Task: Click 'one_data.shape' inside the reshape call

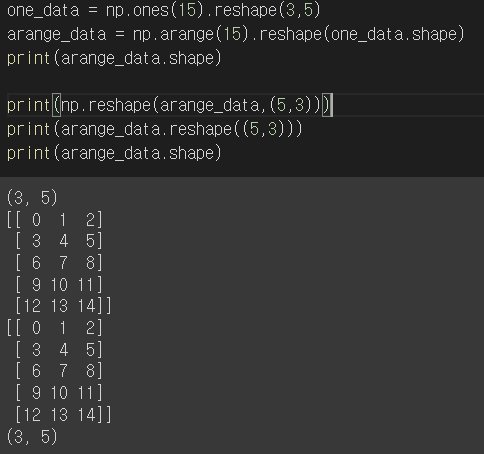Action: [393, 34]
